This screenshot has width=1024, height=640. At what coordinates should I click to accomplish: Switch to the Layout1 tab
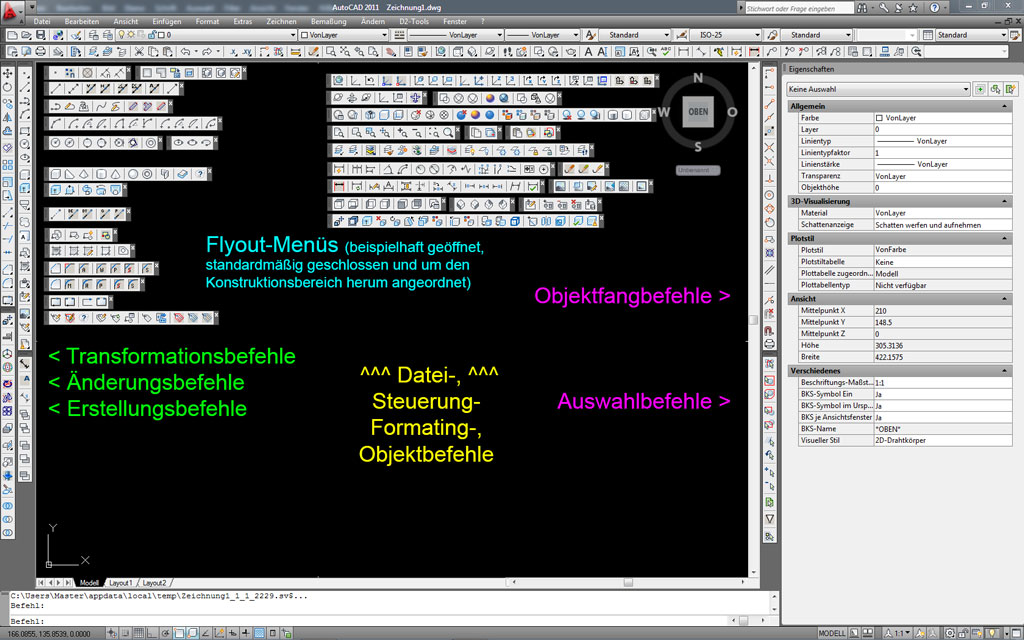click(120, 582)
